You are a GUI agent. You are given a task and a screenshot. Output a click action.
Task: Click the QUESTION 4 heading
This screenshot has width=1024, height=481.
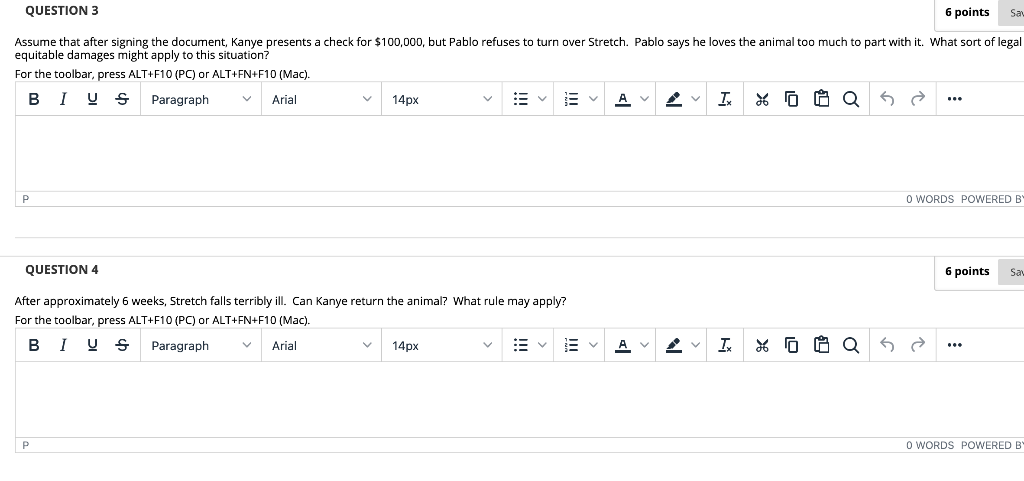click(62, 270)
